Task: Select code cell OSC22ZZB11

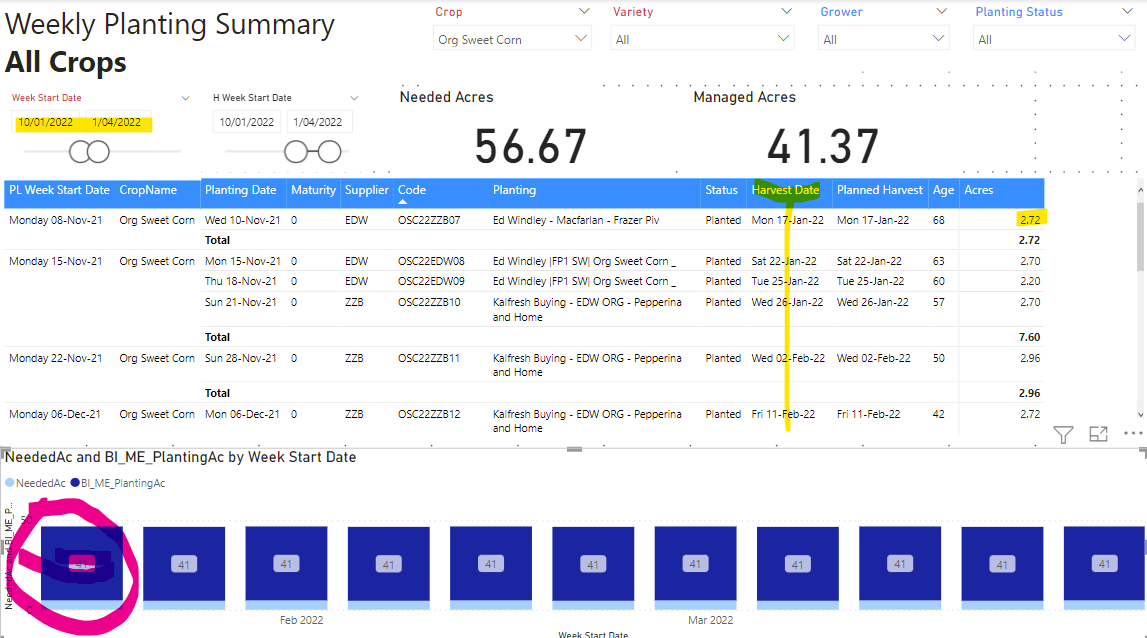Action: [429, 359]
